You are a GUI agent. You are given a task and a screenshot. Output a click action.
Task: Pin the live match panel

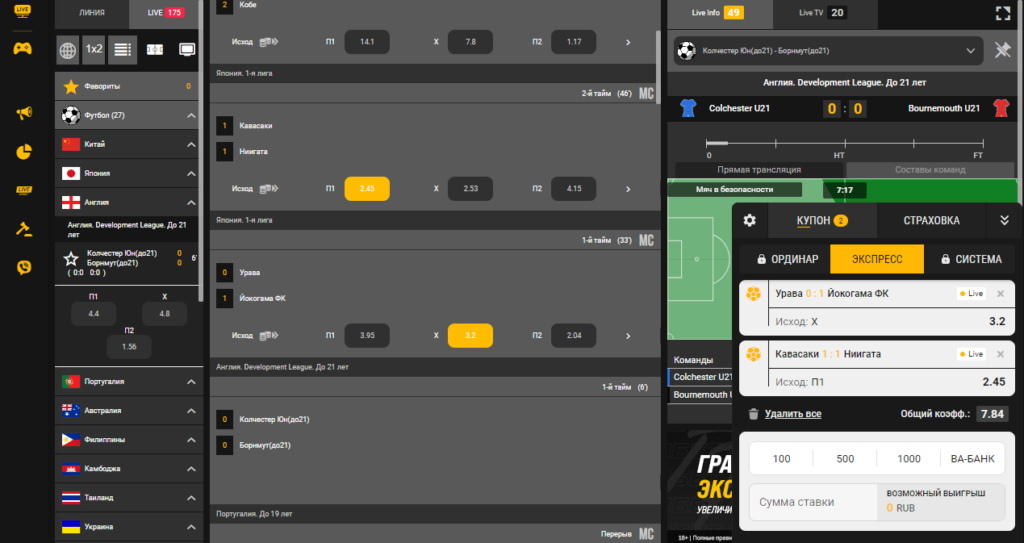1002,50
